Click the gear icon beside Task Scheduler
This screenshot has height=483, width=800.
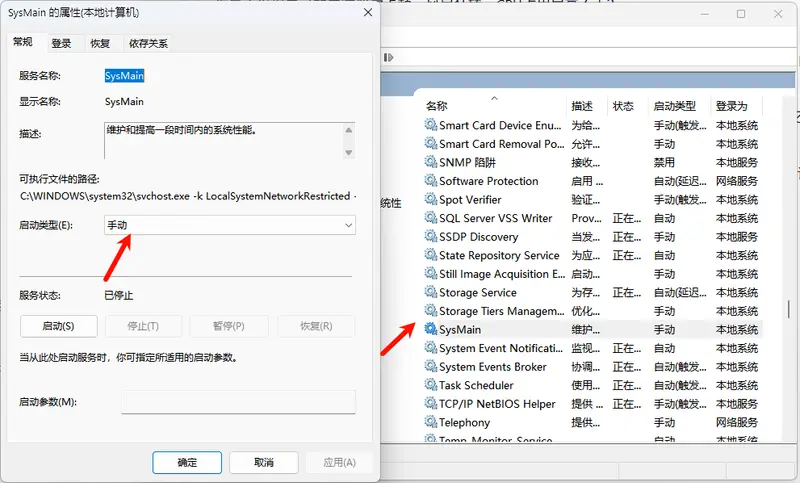[430, 385]
